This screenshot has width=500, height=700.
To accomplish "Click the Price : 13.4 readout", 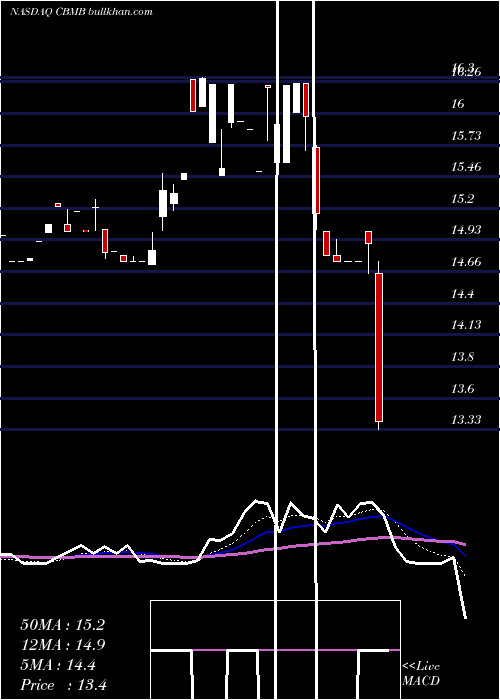I will click(63, 685).
